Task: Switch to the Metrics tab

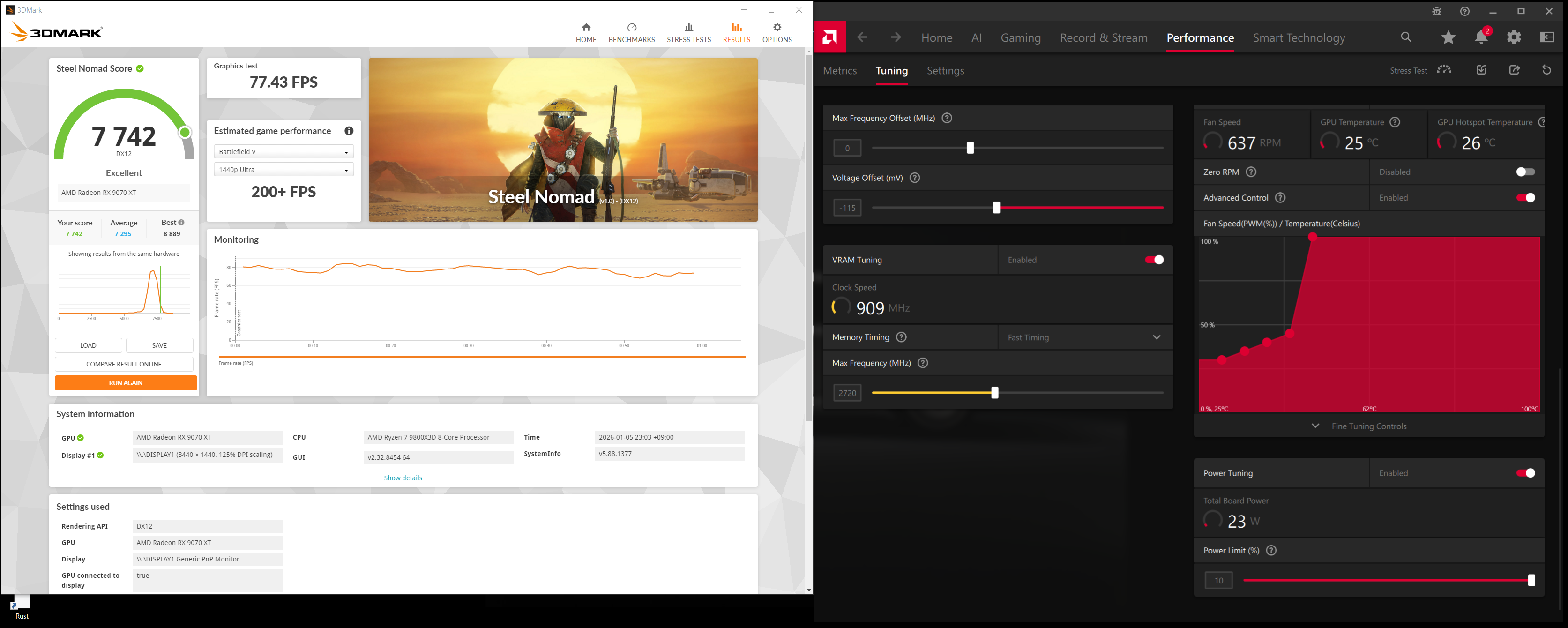Action: click(x=839, y=71)
